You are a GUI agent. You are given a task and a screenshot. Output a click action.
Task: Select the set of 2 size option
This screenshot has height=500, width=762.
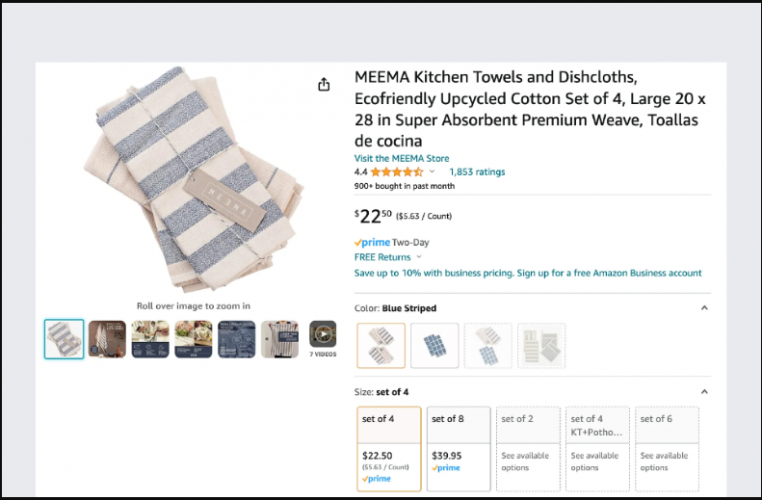click(528, 448)
